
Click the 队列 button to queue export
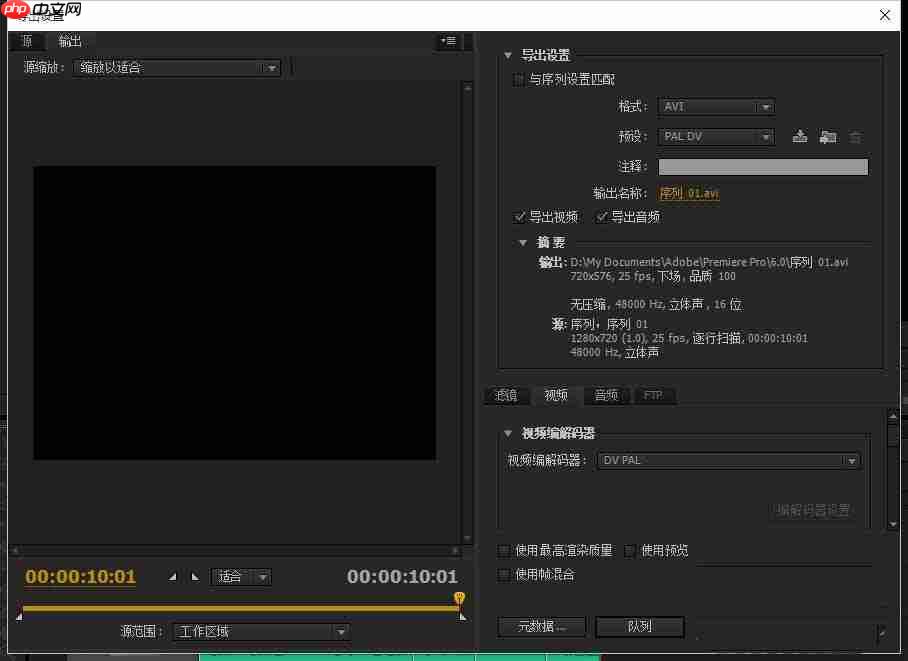[639, 627]
